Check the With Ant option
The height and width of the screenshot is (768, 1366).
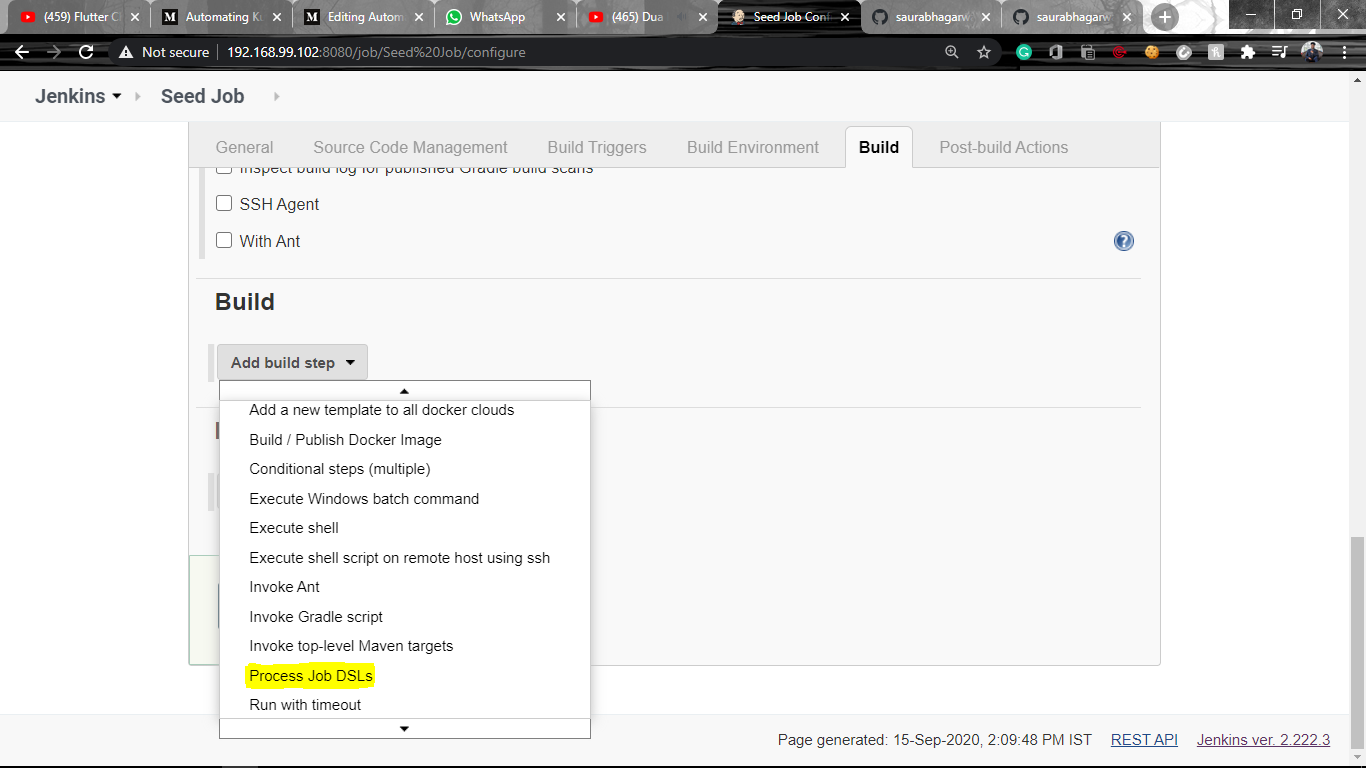(x=224, y=241)
